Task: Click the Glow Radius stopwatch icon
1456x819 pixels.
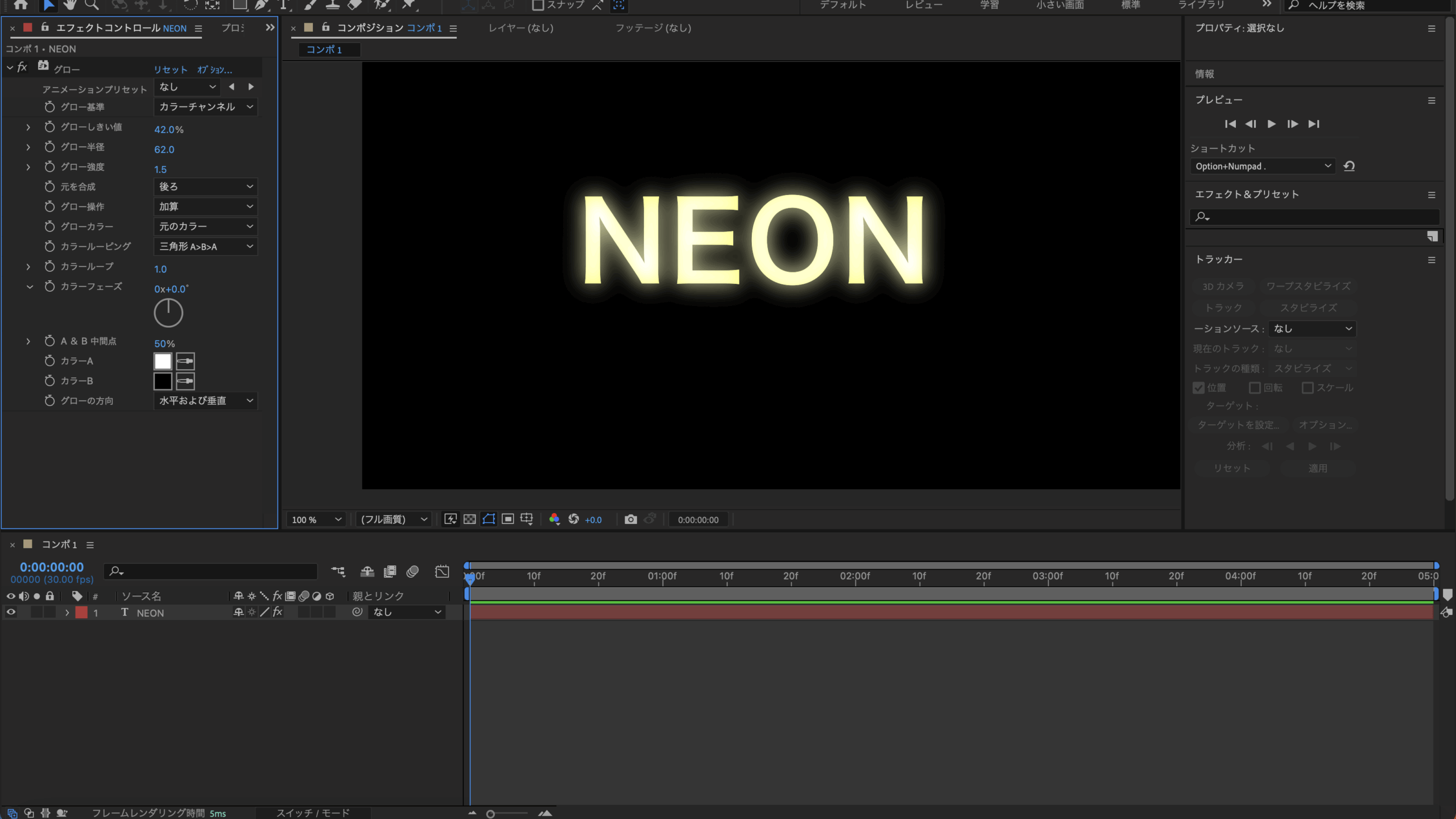Action: tap(49, 147)
